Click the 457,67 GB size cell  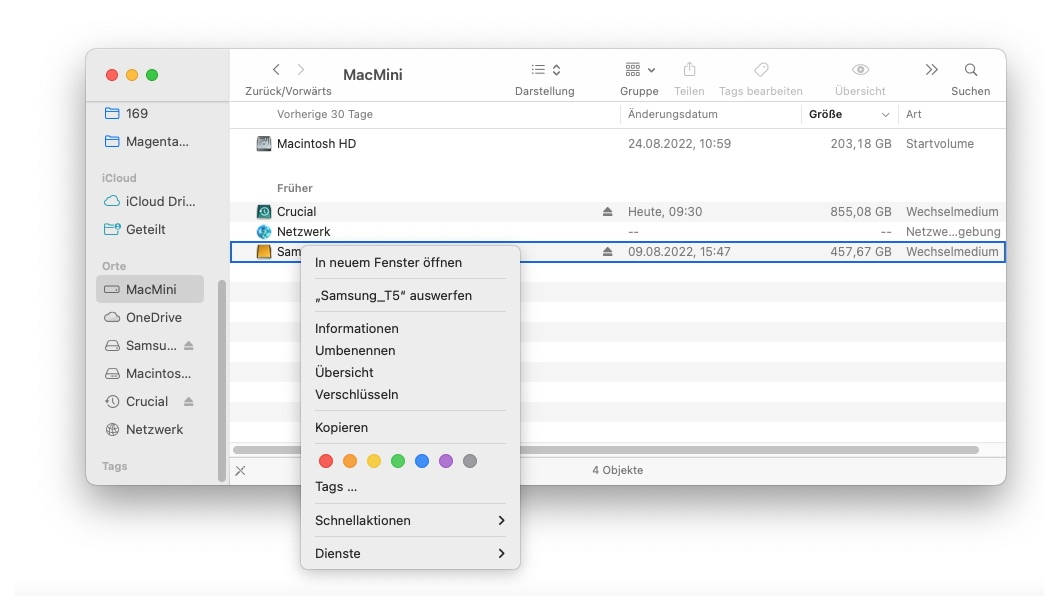pos(861,251)
